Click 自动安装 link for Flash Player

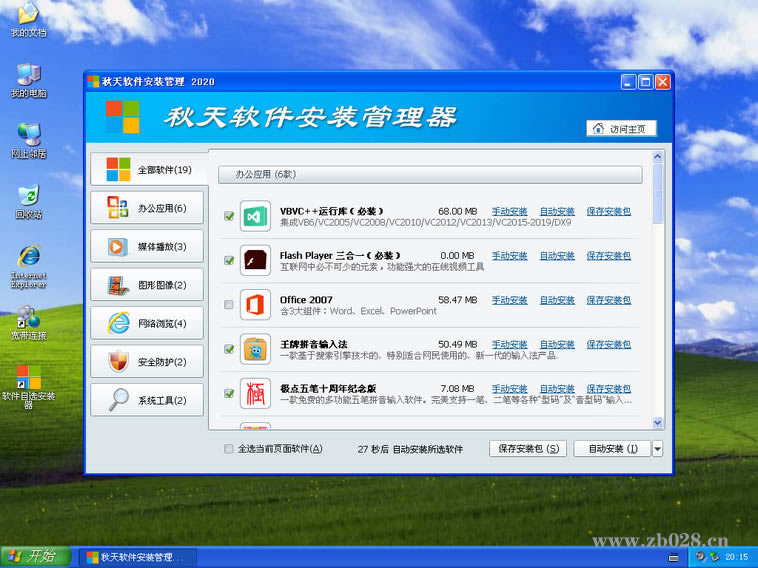[x=557, y=256]
